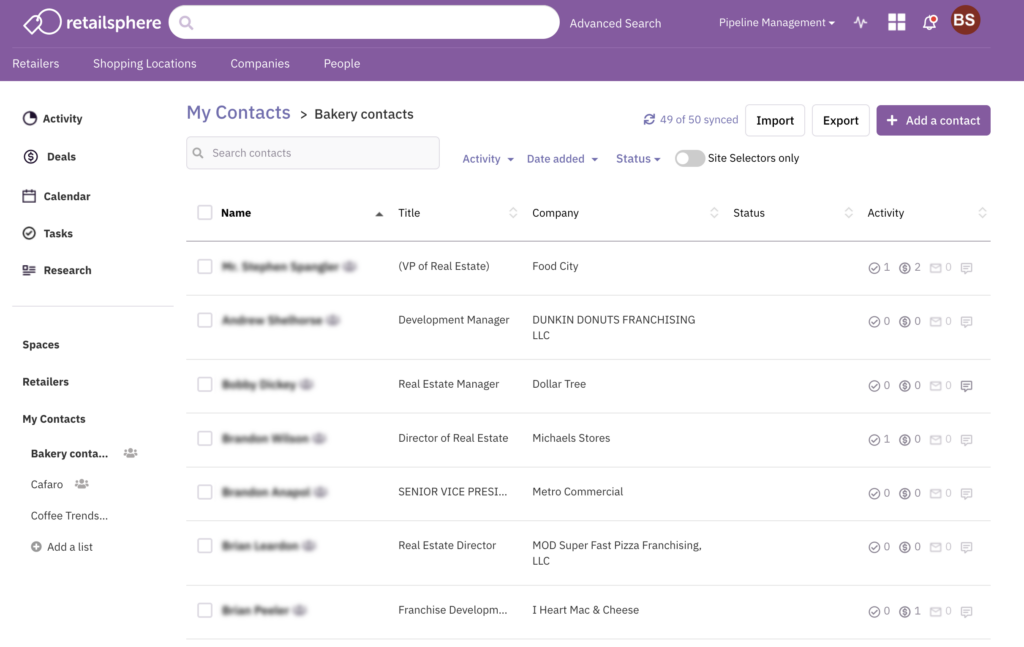
Task: Click the plus icon for Add a list
Action: point(36,546)
